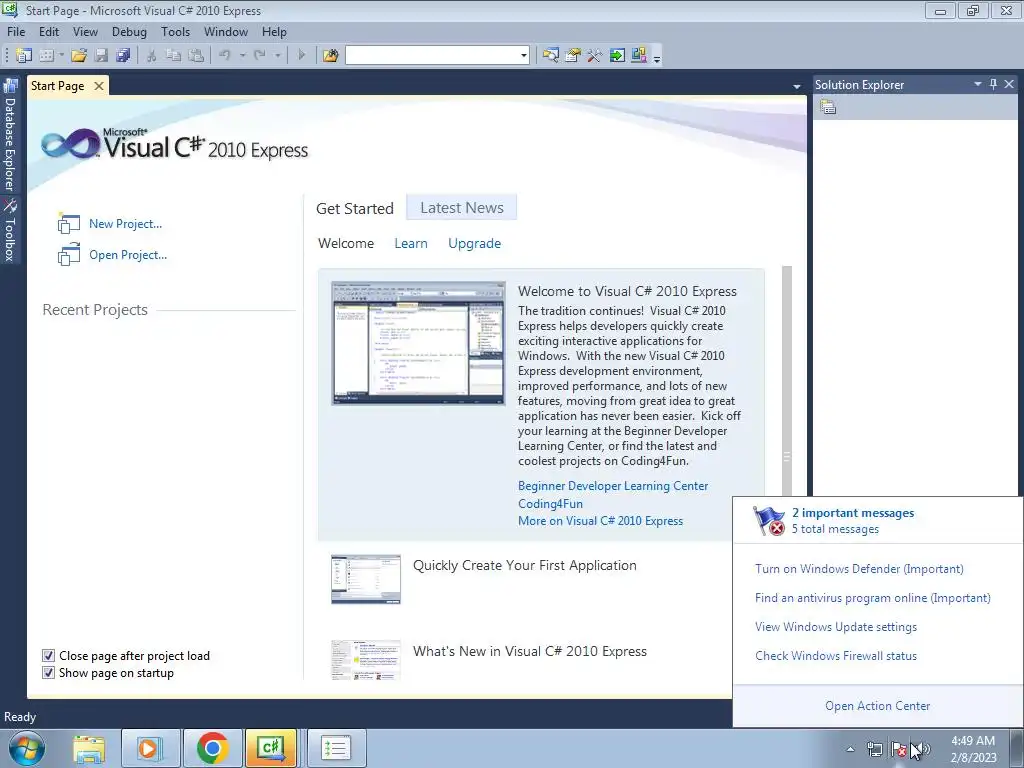Viewport: 1024px width, 768px height.
Task: Switch to the Get Started tab
Action: pyautogui.click(x=355, y=208)
